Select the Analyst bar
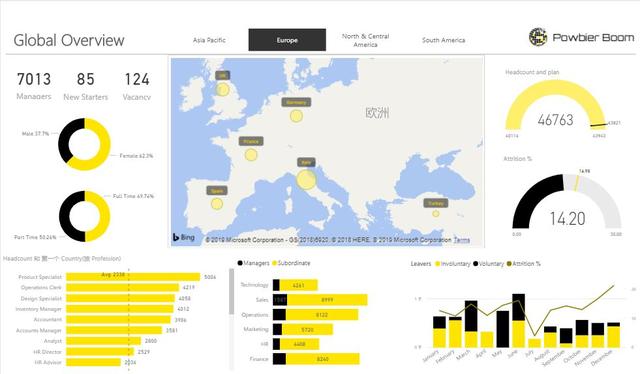Viewport: 640px width, 374px height. point(103,341)
